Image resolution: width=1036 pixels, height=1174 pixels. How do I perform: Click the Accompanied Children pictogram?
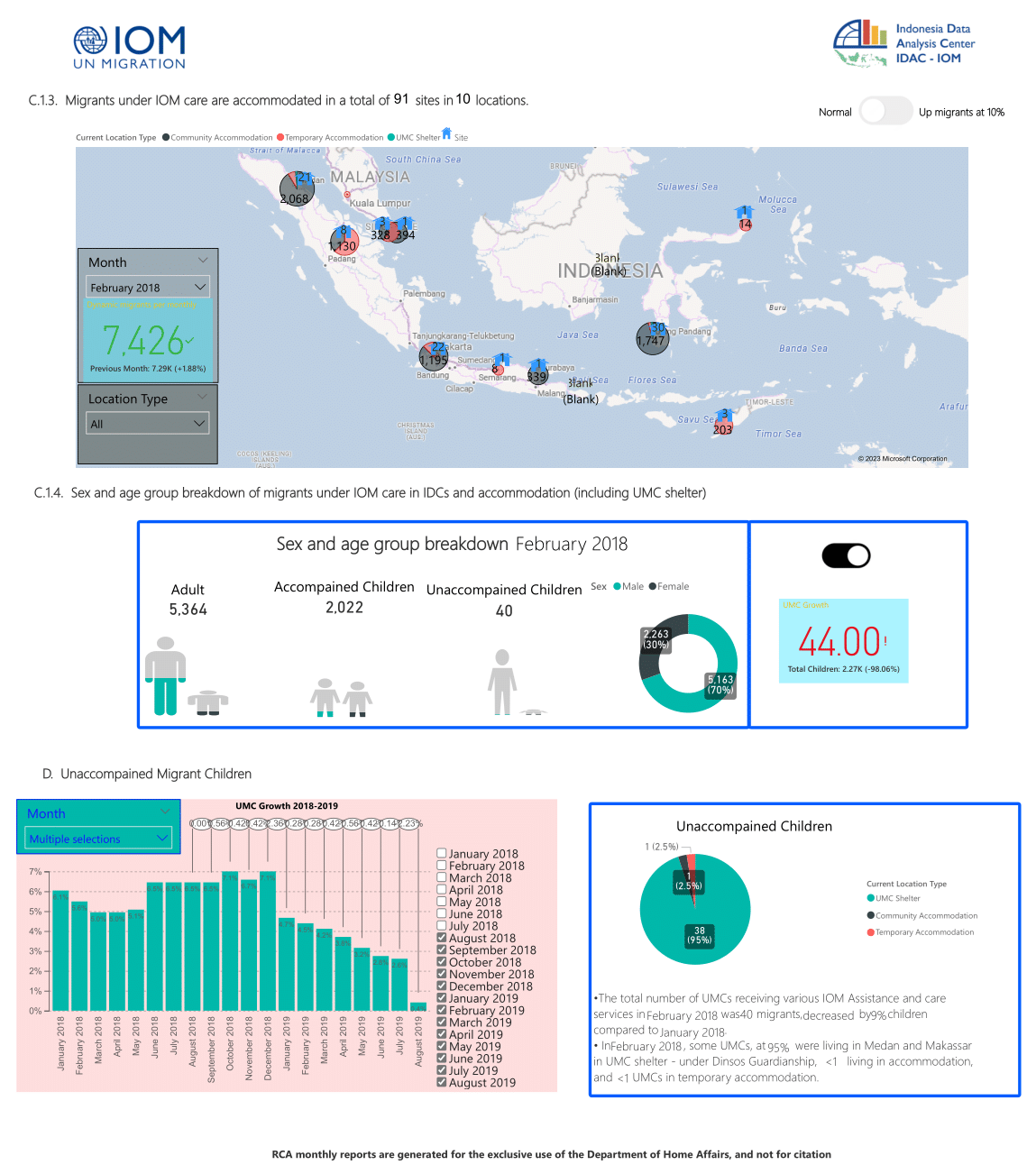coord(342,698)
